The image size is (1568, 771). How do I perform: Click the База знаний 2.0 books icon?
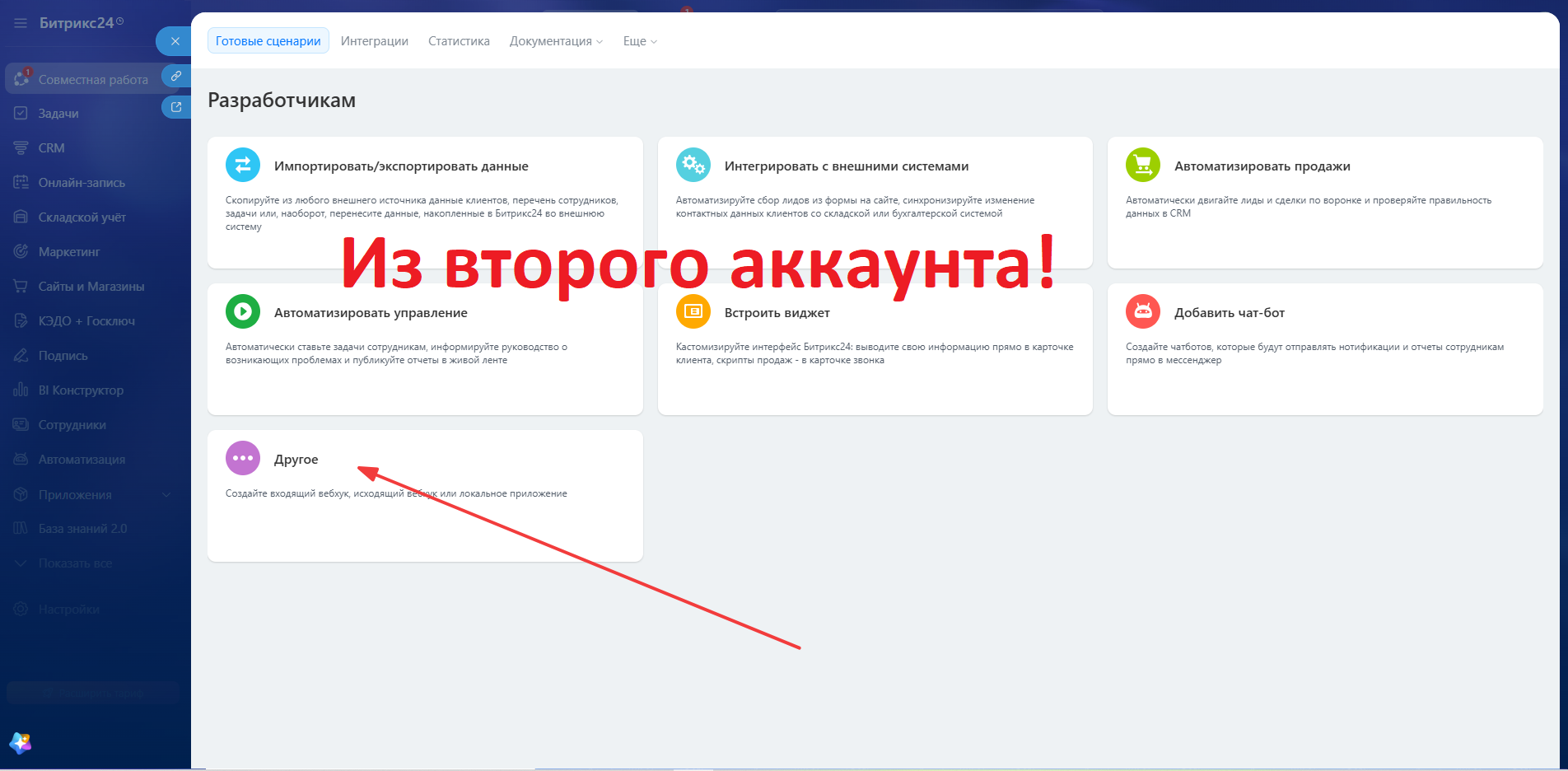coord(21,529)
